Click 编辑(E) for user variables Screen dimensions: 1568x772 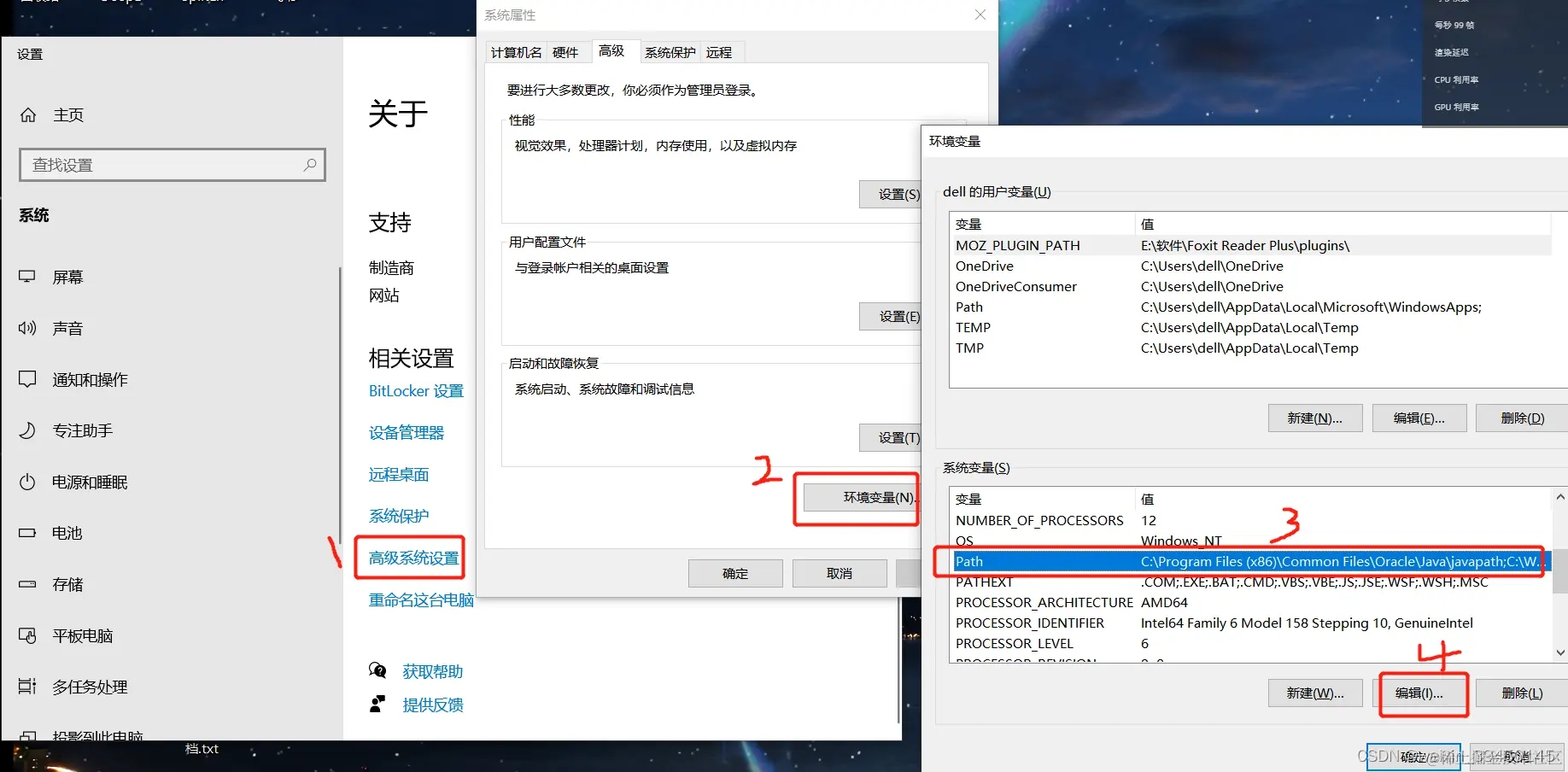(x=1419, y=418)
